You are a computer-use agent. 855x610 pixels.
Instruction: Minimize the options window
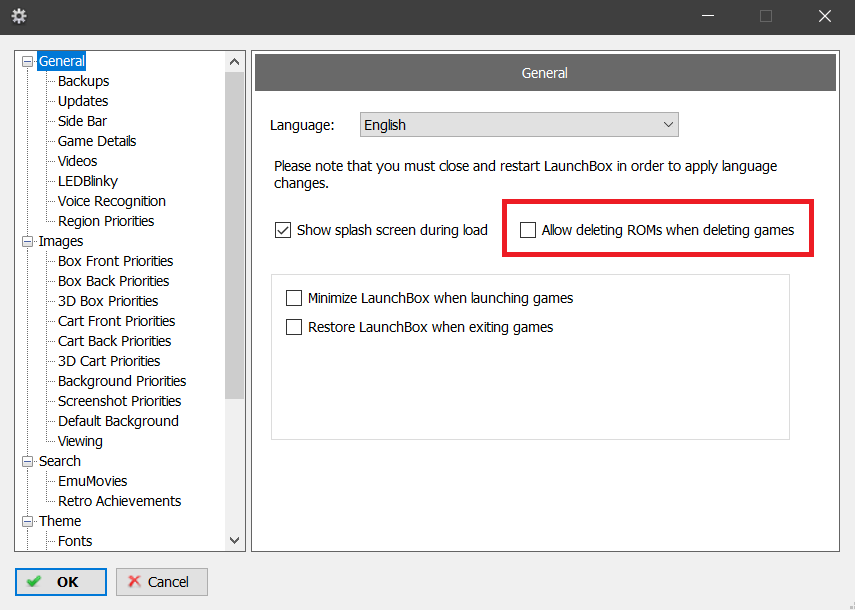tap(708, 16)
